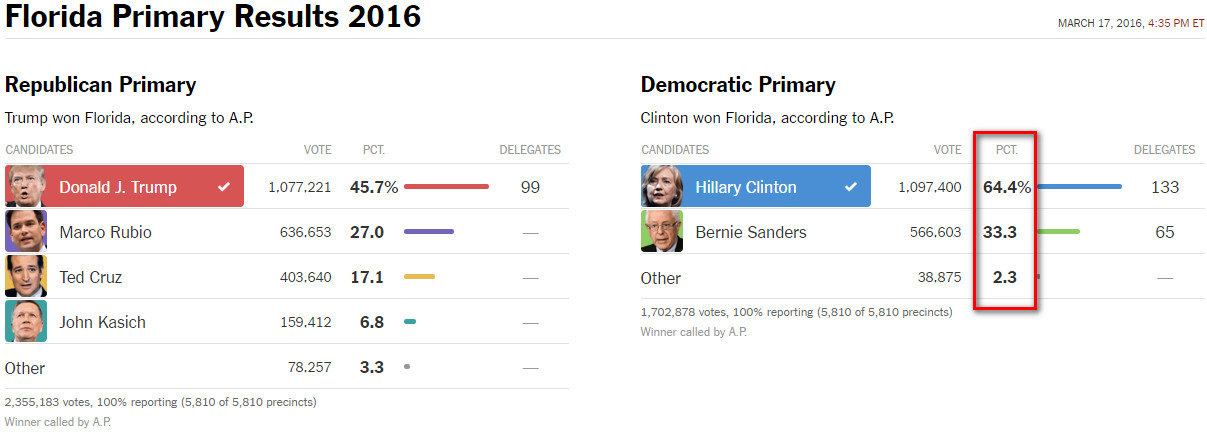This screenshot has height=444, width=1207.
Task: Click John Kasich's candidate photo
Action: (x=26, y=321)
